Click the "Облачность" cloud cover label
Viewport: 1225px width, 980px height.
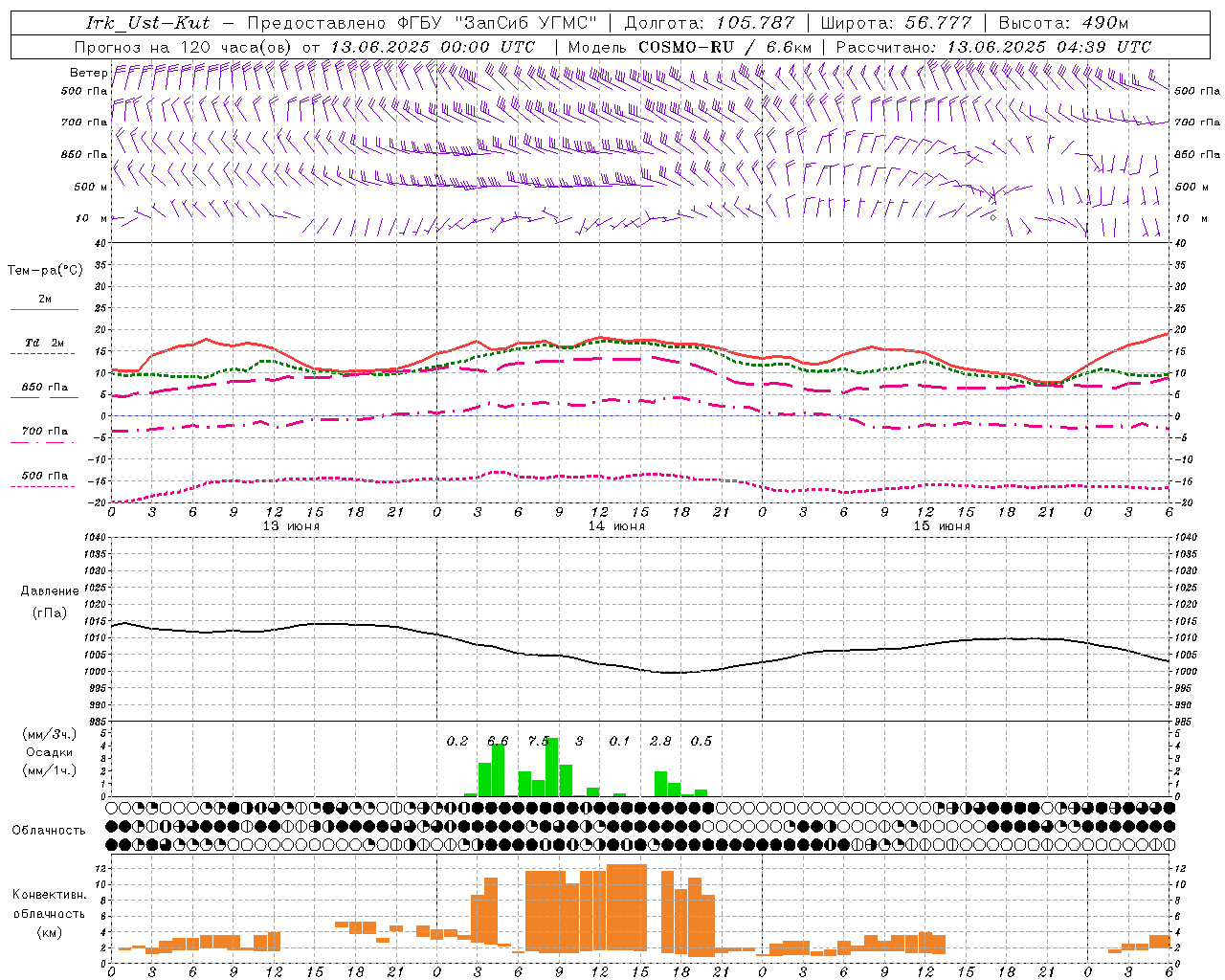click(x=49, y=830)
